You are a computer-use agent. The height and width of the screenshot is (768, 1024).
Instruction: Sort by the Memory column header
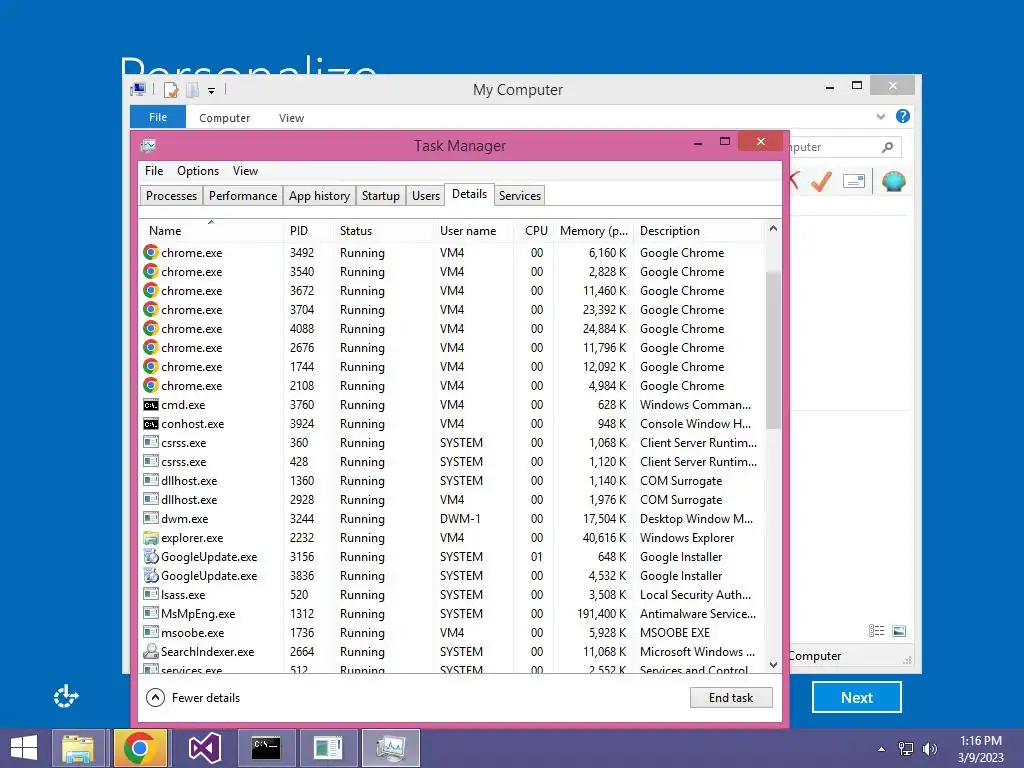tap(593, 231)
